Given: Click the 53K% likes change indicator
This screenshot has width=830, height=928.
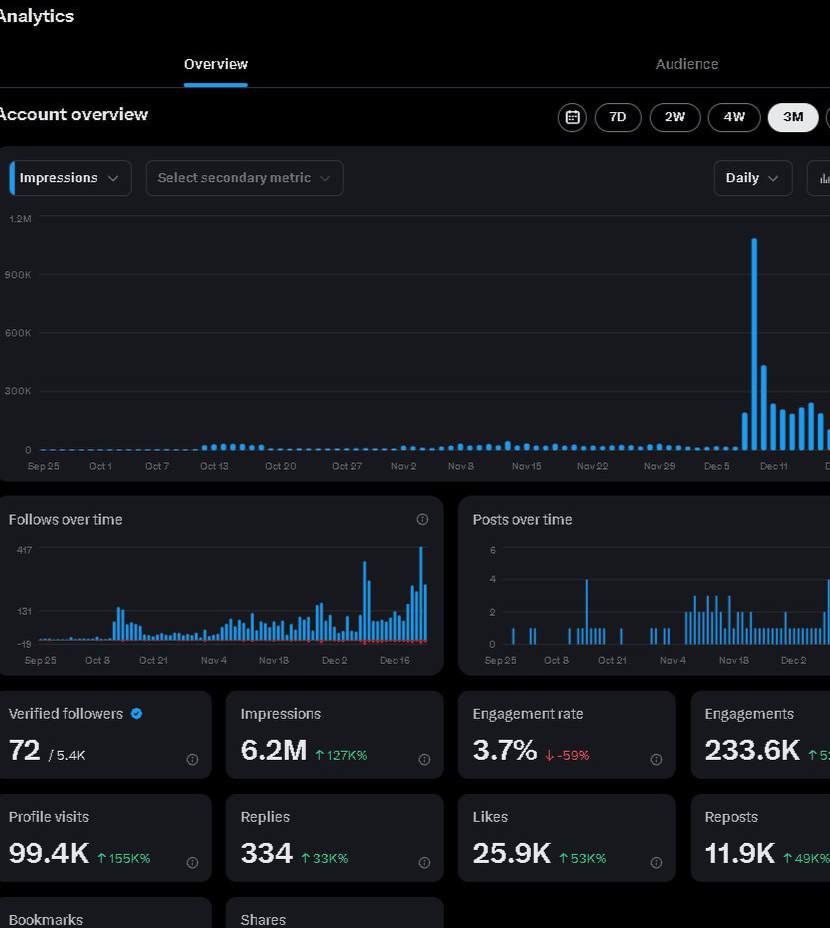Looking at the screenshot, I should [583, 858].
